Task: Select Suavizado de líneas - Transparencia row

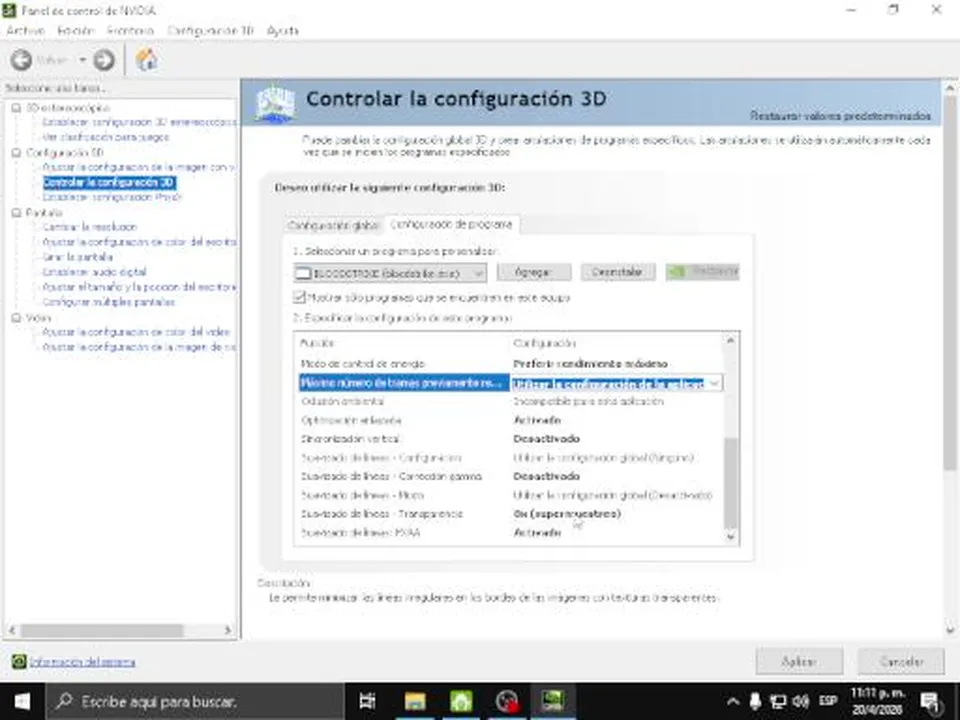Action: [x=509, y=514]
